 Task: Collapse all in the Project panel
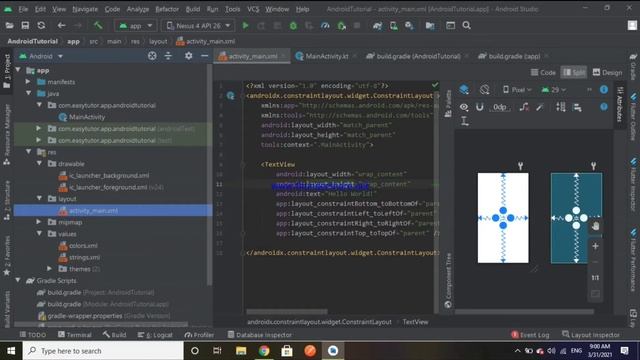168,56
